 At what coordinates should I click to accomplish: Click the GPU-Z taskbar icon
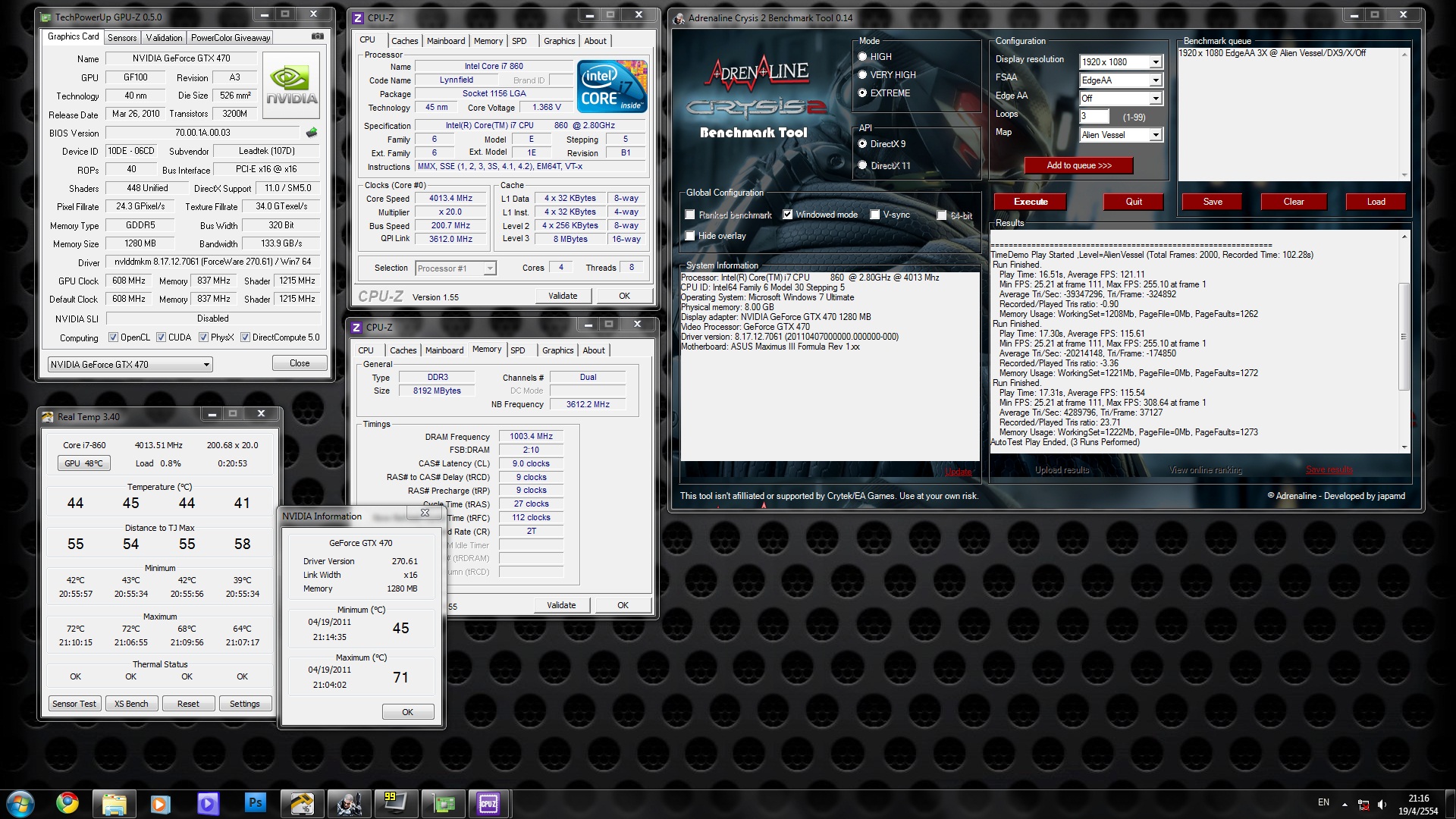click(x=442, y=803)
